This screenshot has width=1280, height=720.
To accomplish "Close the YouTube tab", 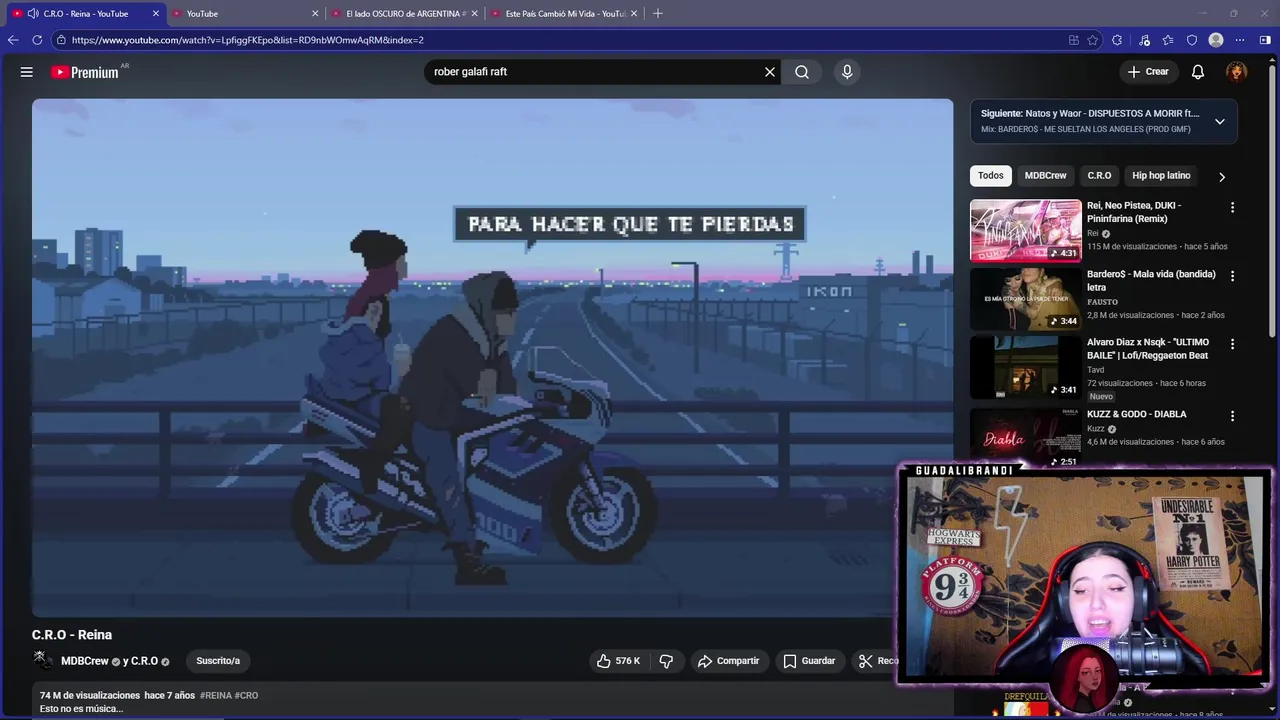I will point(316,14).
